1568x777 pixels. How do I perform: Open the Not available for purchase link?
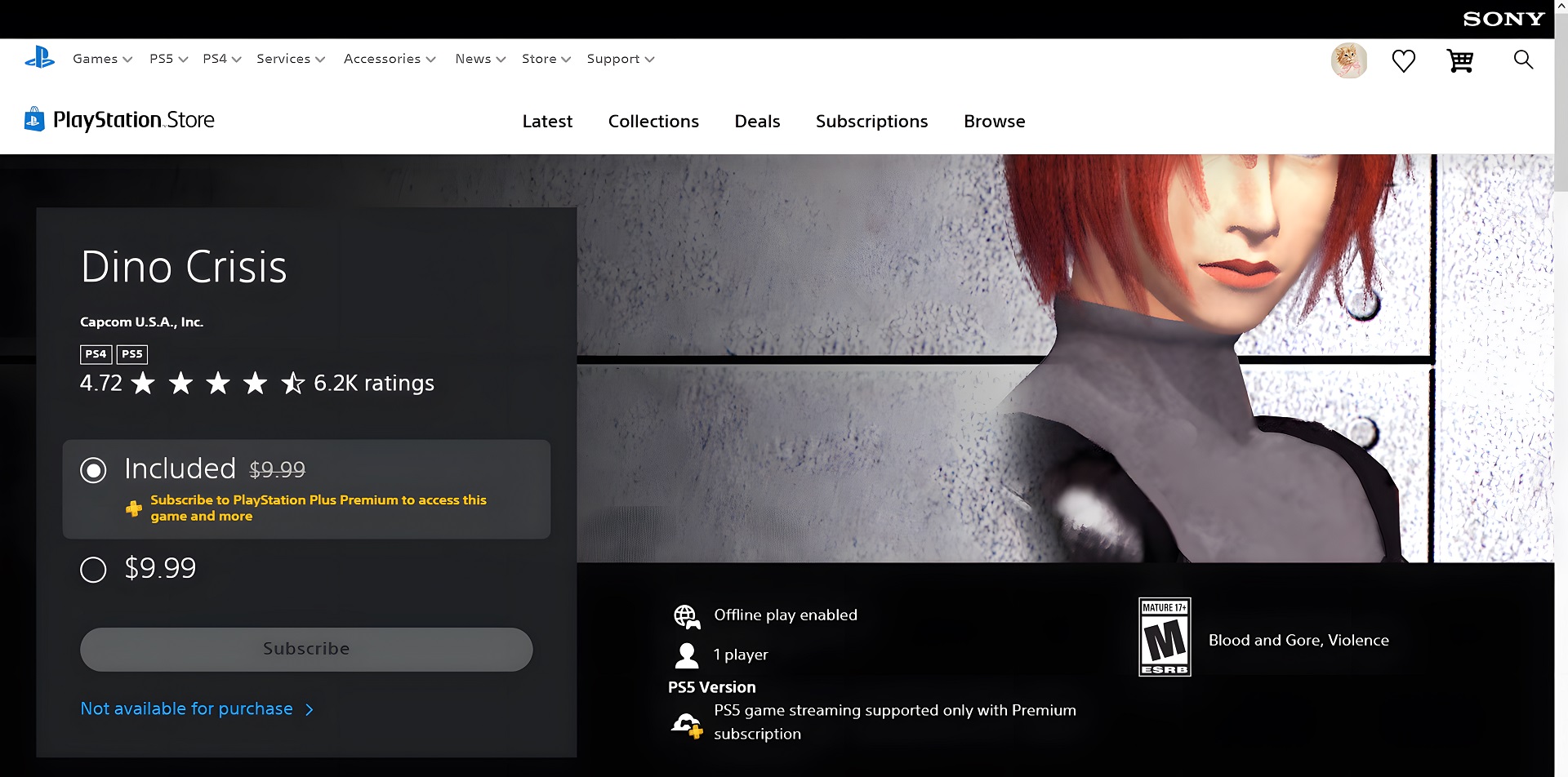click(x=197, y=708)
